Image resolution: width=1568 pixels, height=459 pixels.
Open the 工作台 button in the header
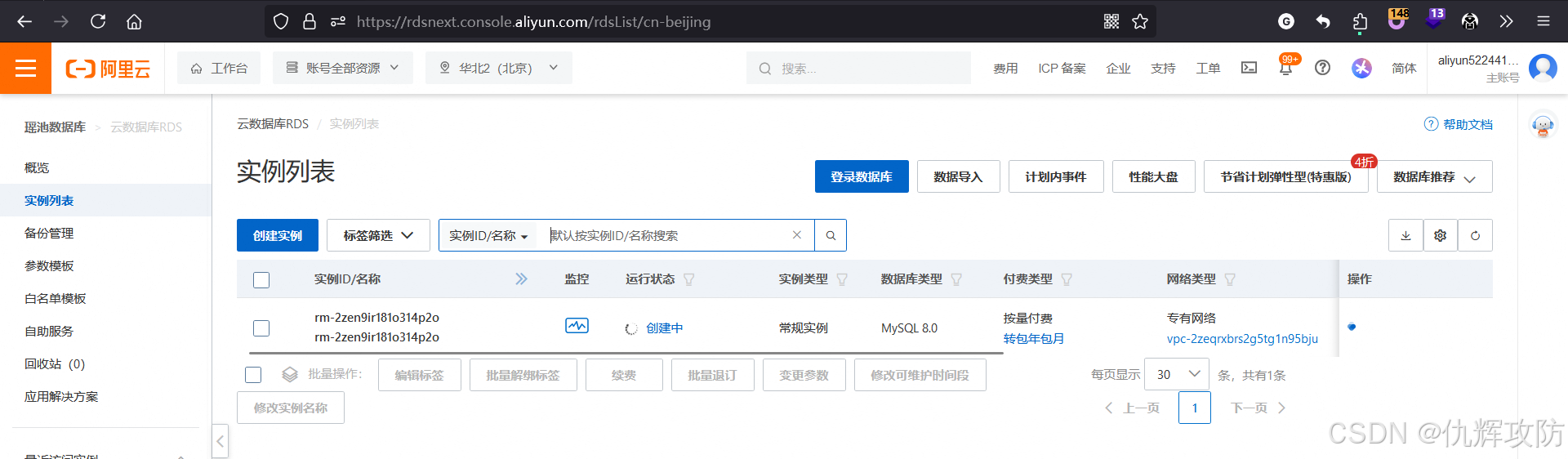point(219,68)
